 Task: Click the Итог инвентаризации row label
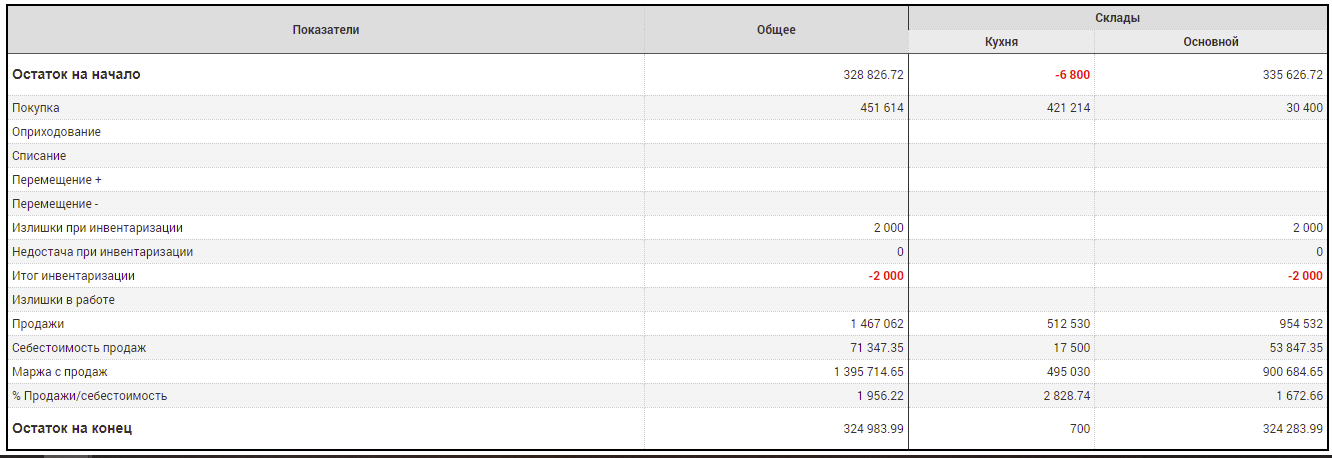point(73,276)
